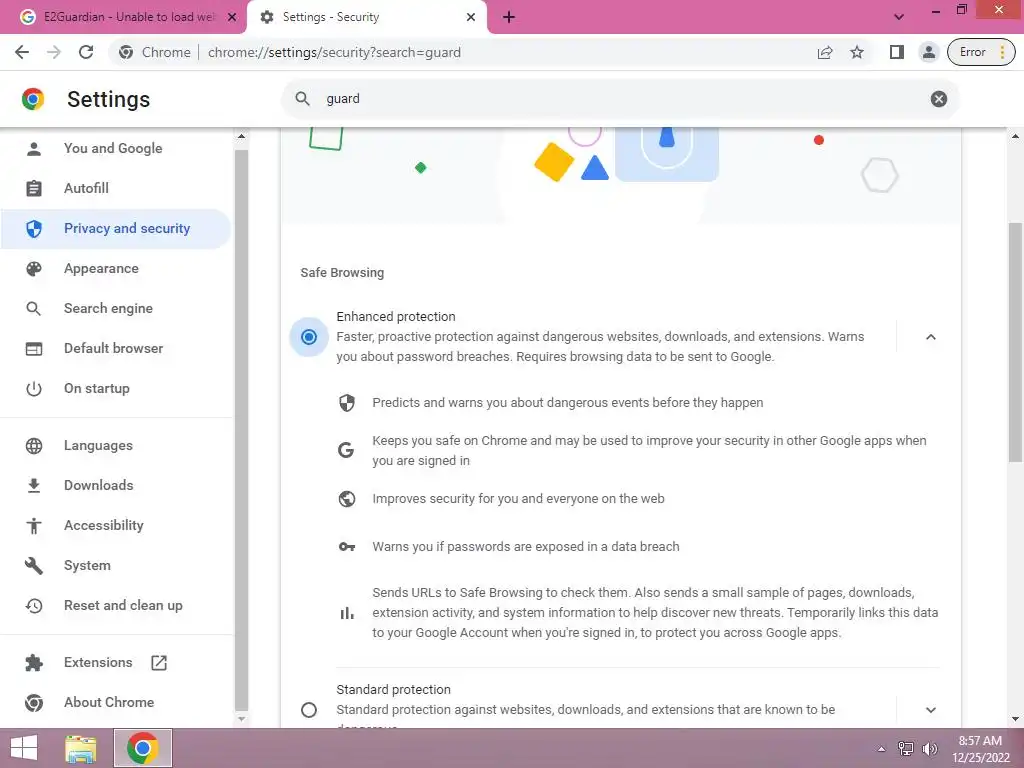Click the Autofill clipboard icon
1024x768 pixels.
(33, 188)
